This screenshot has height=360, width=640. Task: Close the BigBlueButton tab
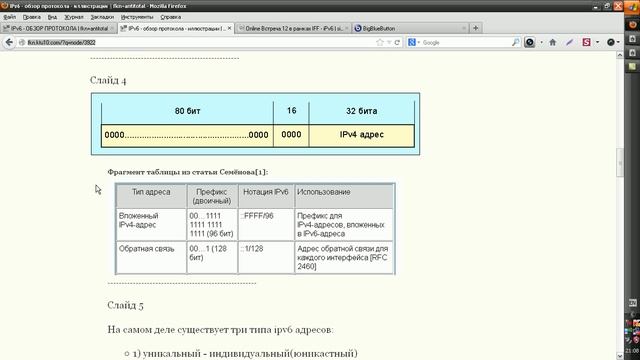(464, 28)
